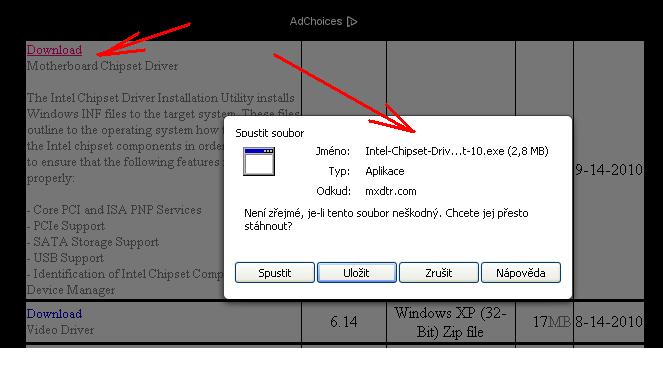Cancel the download with the Zrušit button
The height and width of the screenshot is (384, 663).
[439, 273]
